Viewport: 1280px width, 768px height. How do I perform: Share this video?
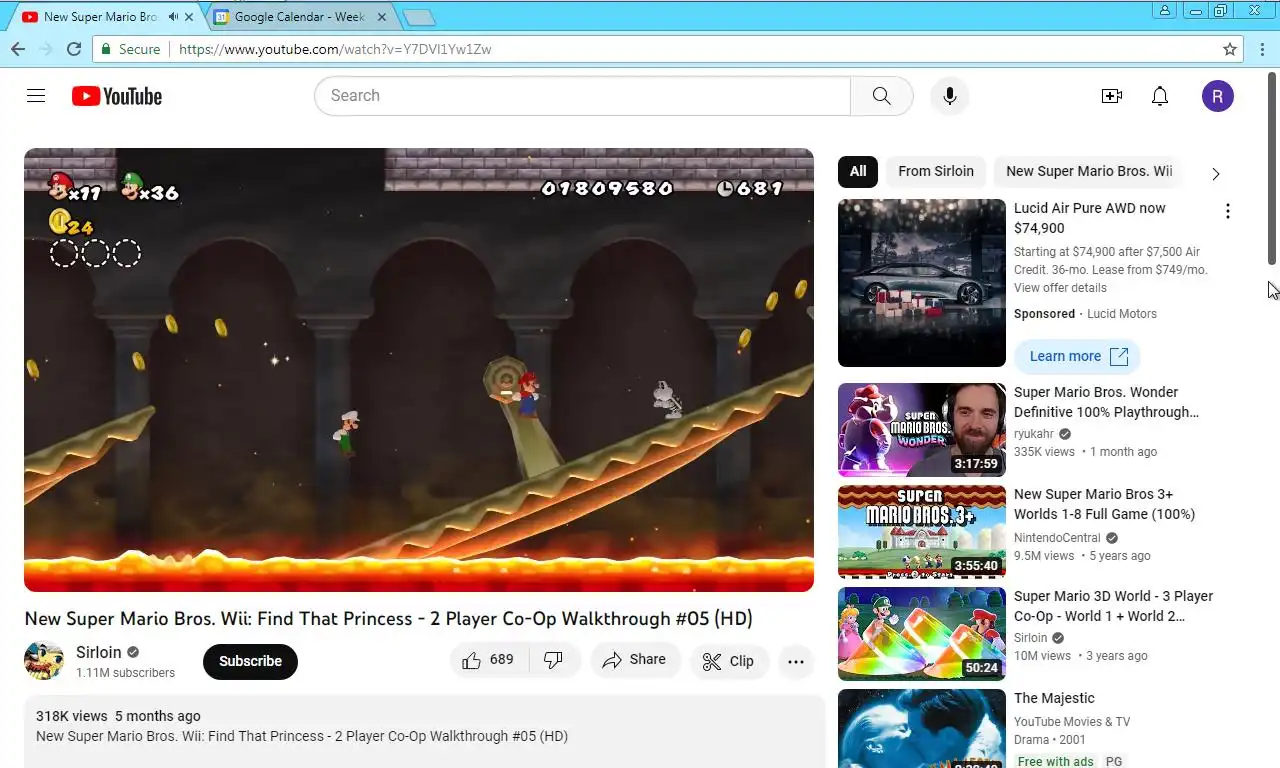[635, 660]
